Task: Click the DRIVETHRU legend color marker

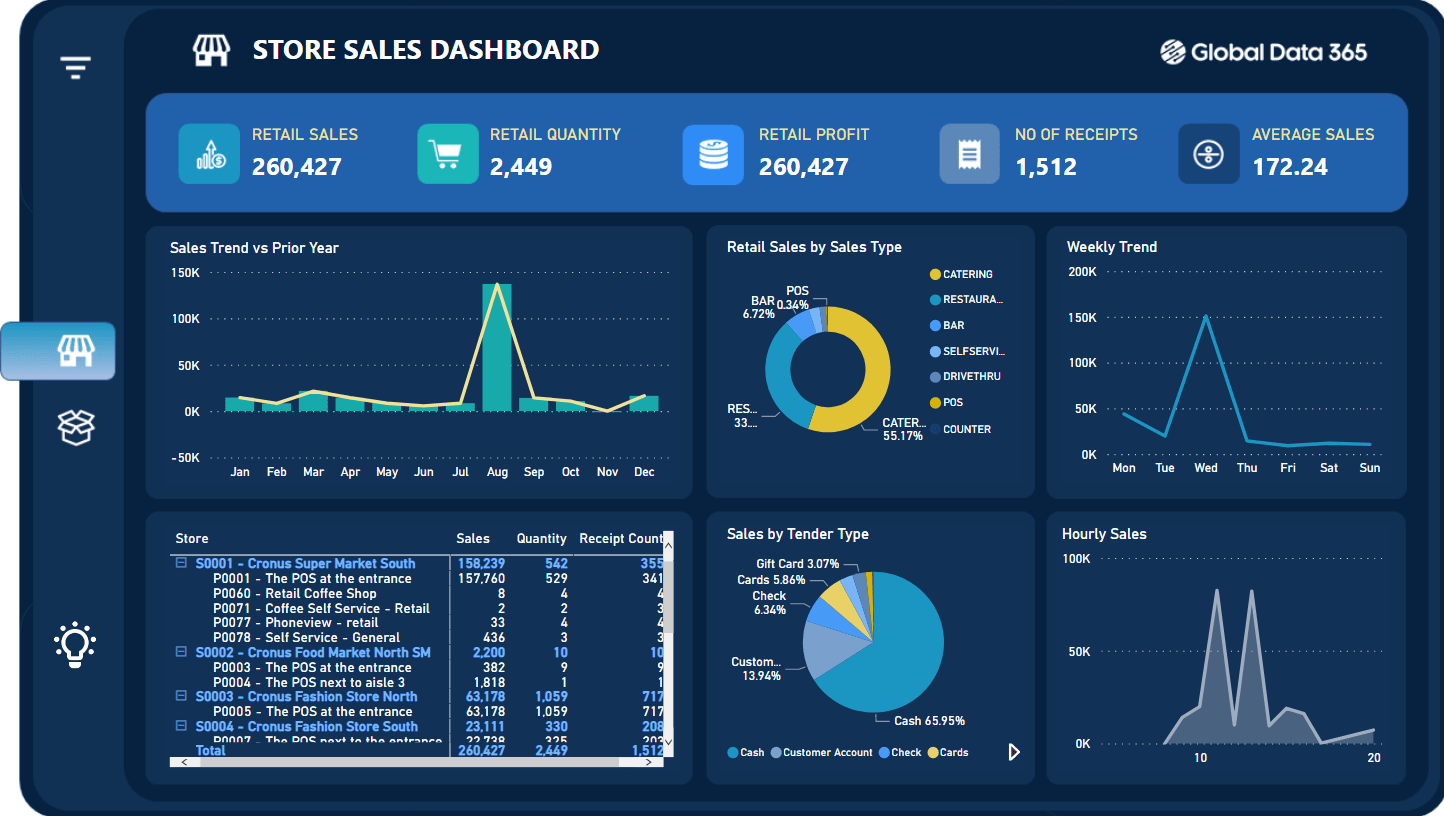Action: pos(935,377)
